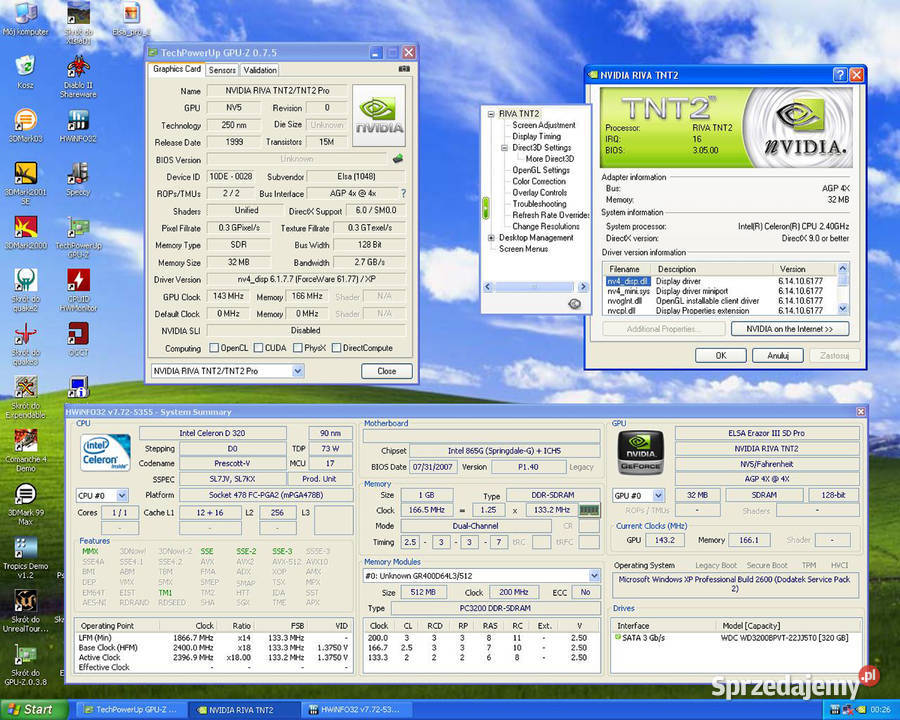
Task: Expand the Desktop Management tree node
Action: click(491, 238)
